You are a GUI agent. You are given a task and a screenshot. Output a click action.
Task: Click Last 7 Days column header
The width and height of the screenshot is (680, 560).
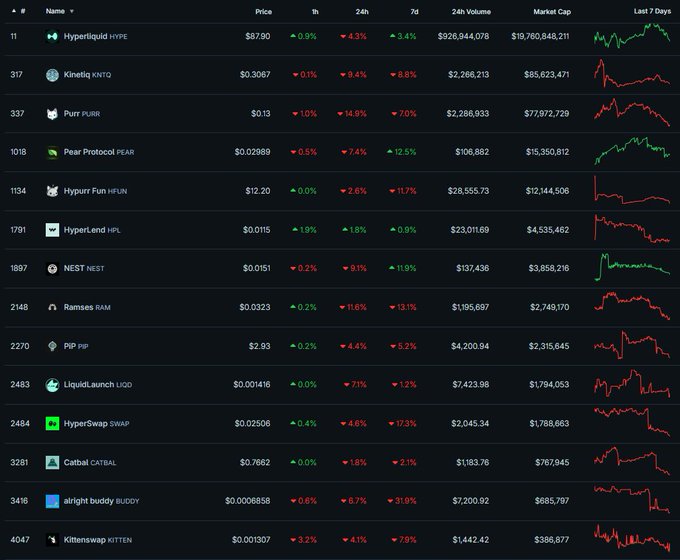click(652, 11)
